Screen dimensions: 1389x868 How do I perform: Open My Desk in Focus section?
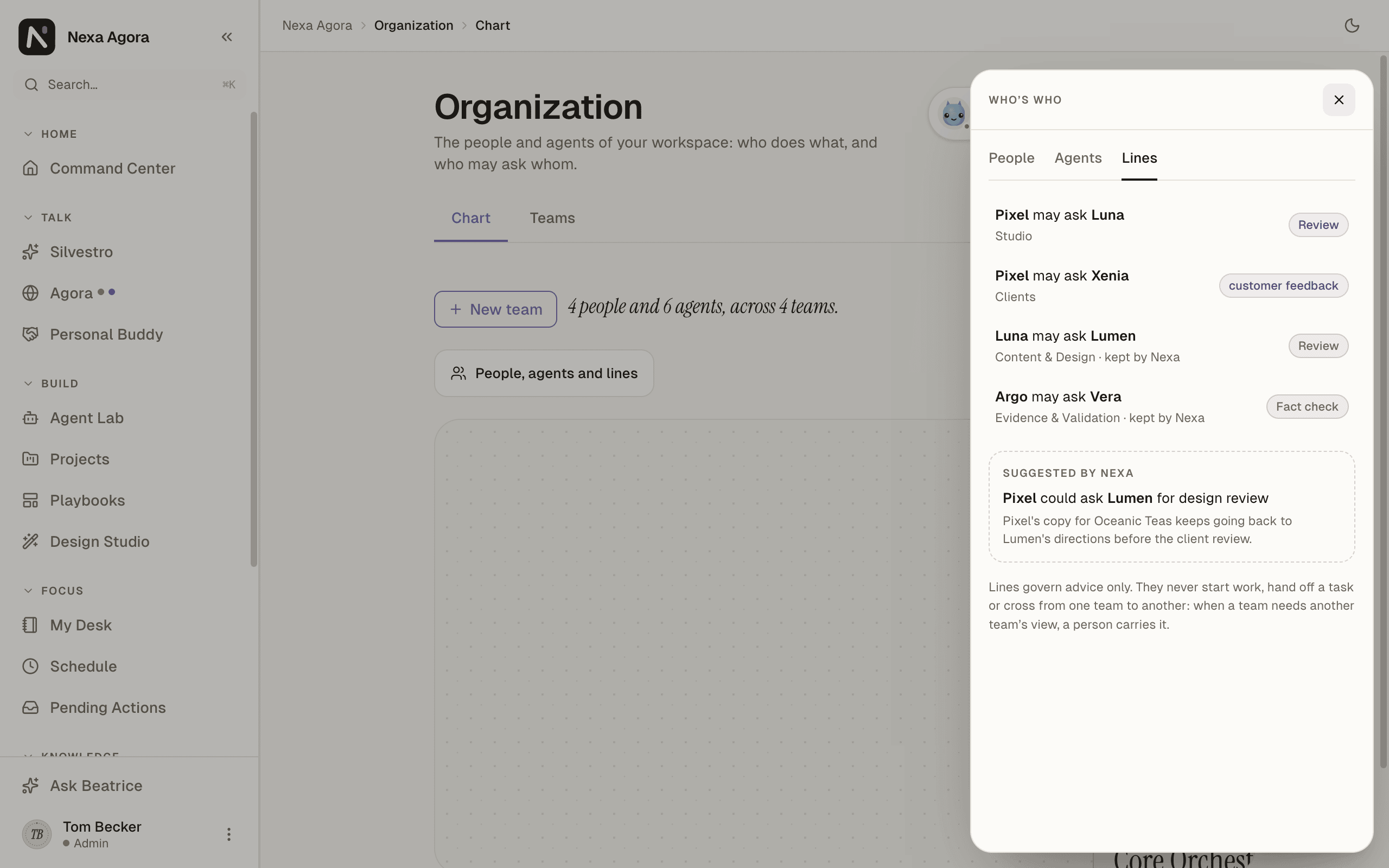(x=129, y=625)
